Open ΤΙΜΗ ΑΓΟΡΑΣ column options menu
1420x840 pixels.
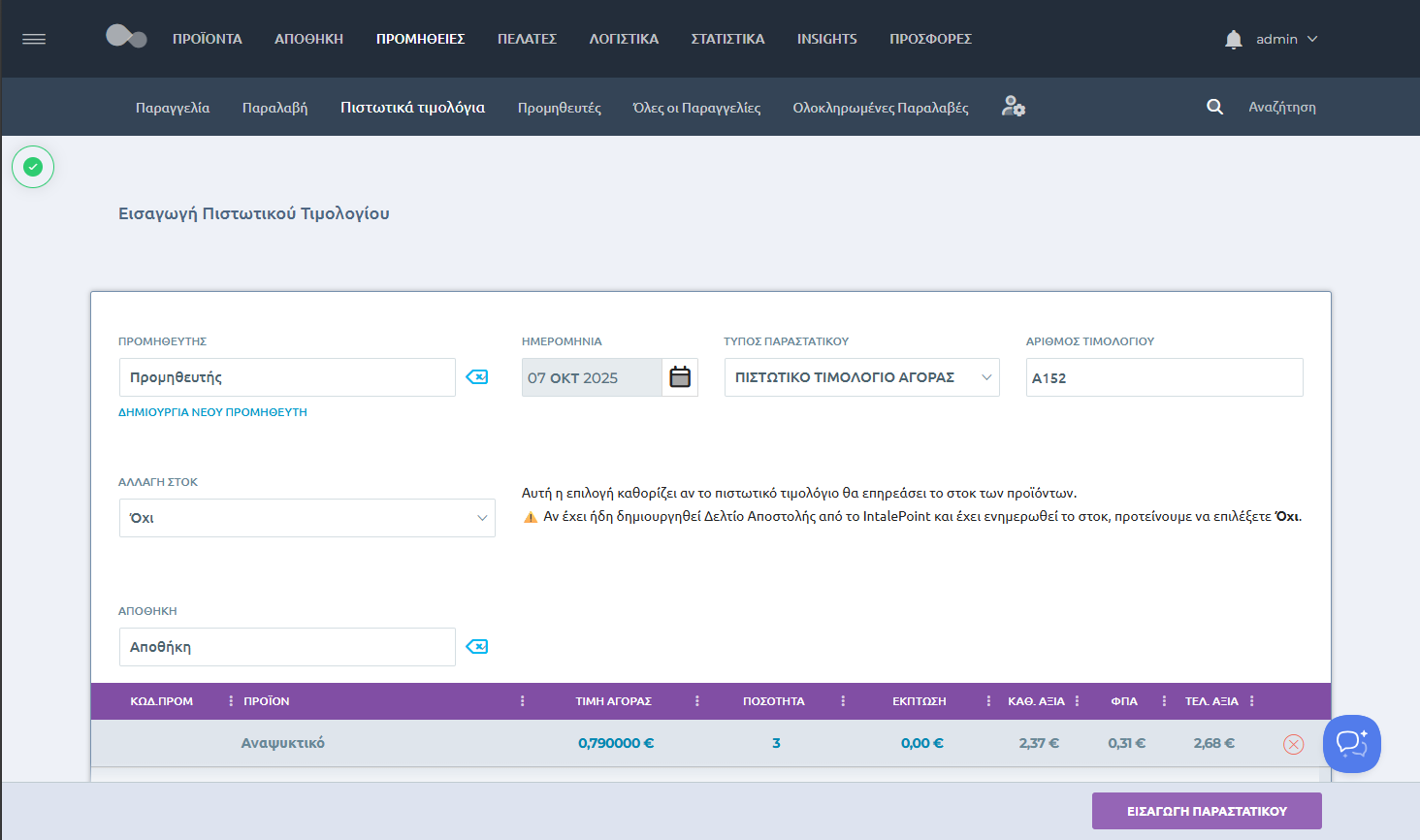click(x=697, y=700)
